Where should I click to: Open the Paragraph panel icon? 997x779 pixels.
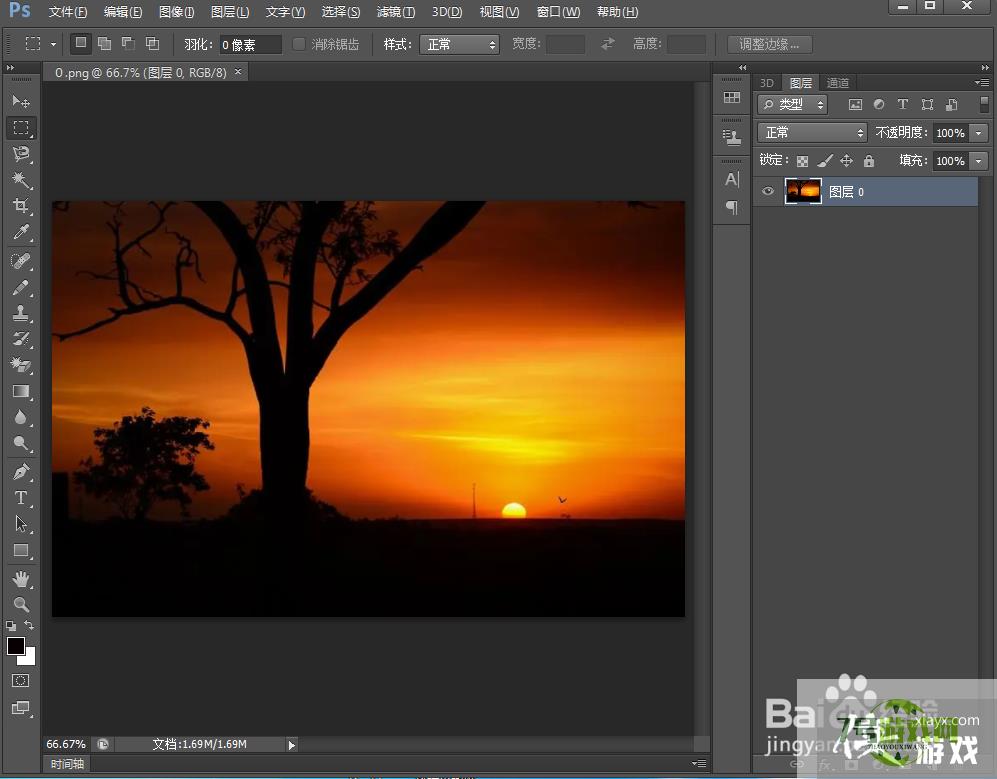coord(732,207)
